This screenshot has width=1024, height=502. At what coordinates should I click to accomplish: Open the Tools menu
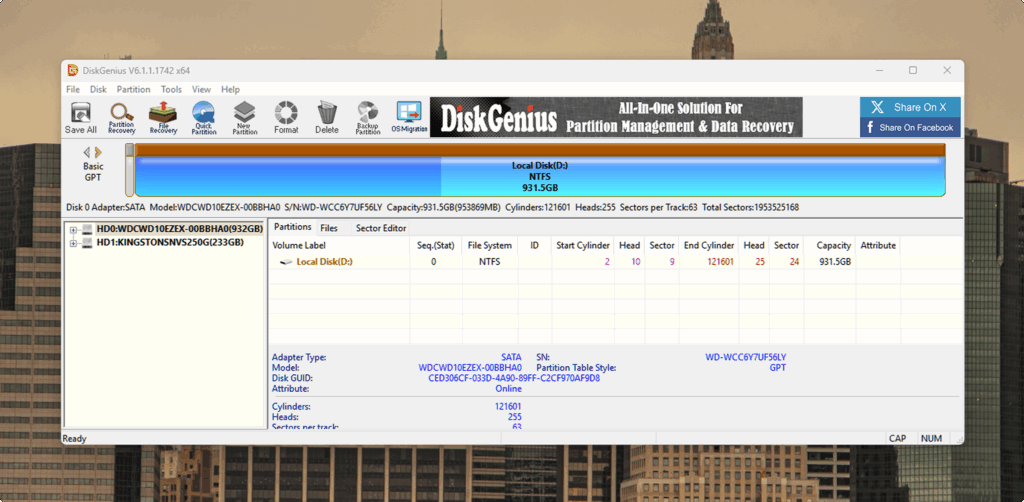(x=171, y=89)
